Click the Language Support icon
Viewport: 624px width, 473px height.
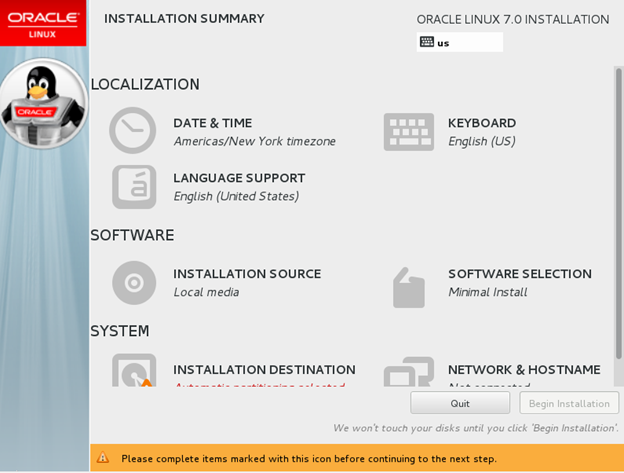tap(133, 187)
